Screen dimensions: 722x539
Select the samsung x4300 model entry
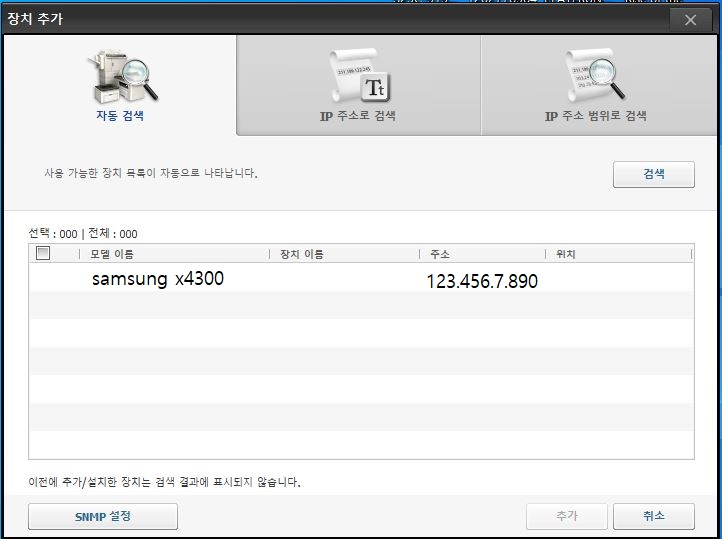click(x=158, y=279)
